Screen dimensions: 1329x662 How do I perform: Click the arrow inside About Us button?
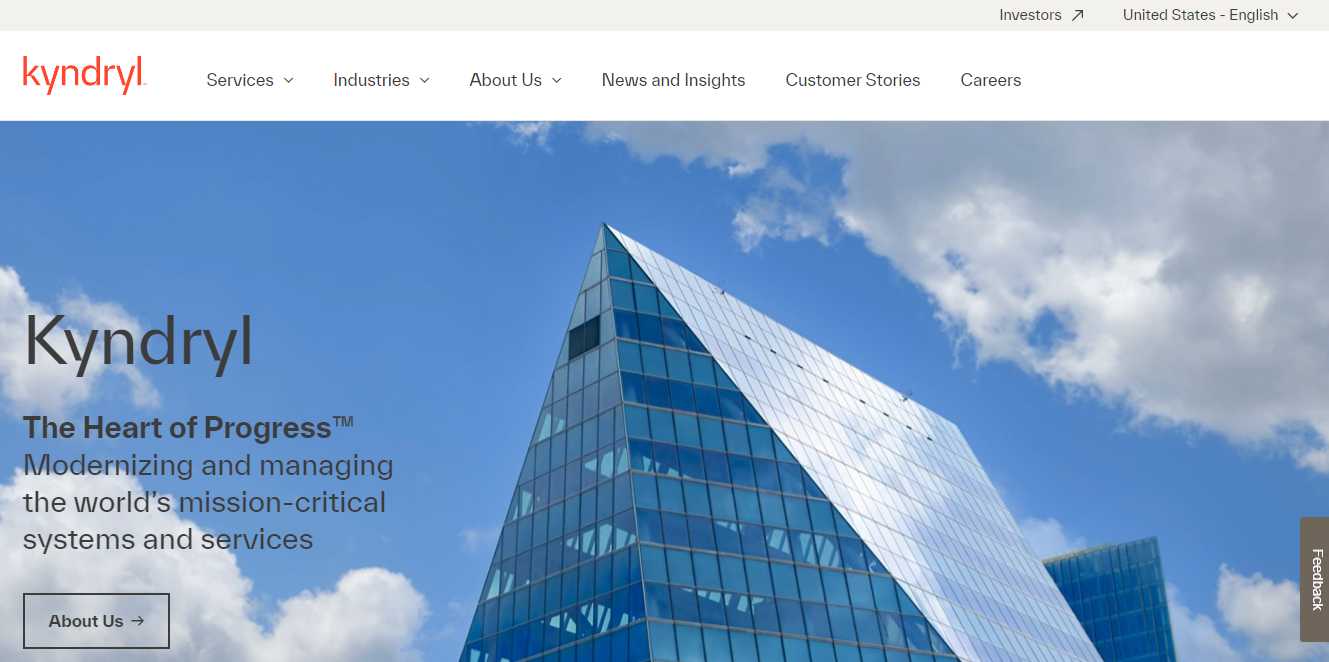tap(138, 621)
